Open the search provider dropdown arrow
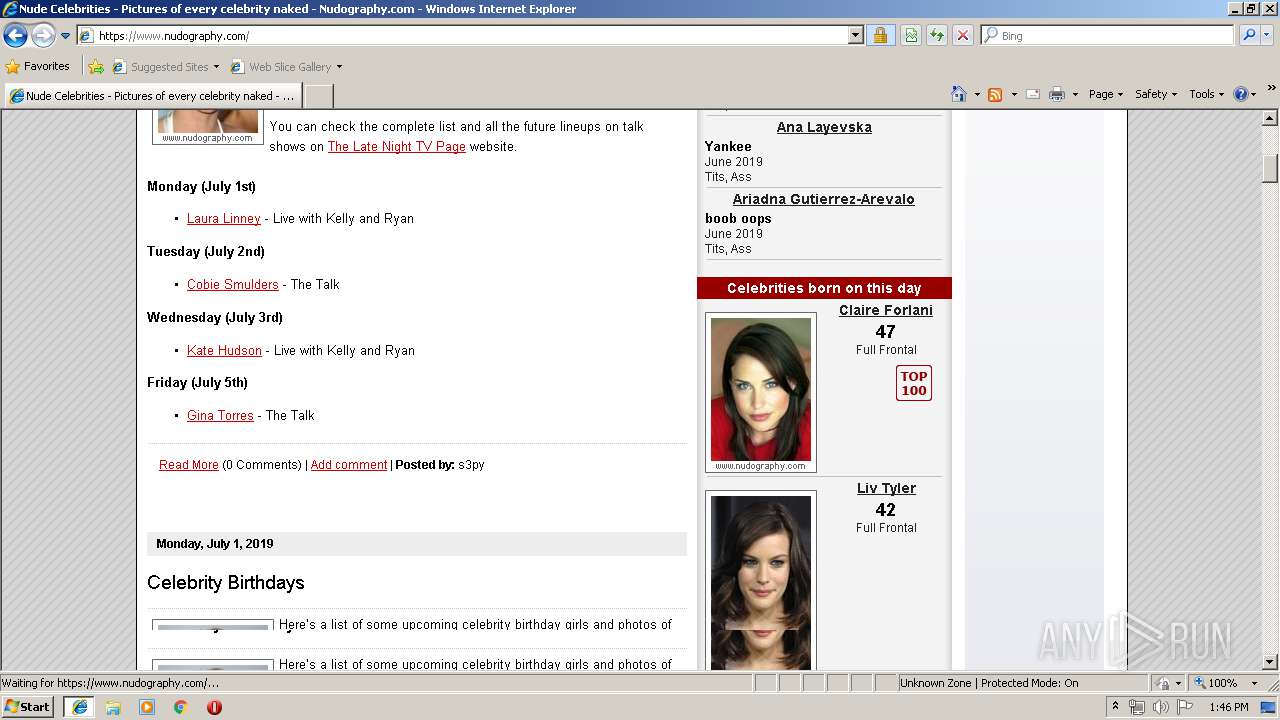The image size is (1280, 720). [x=1267, y=36]
